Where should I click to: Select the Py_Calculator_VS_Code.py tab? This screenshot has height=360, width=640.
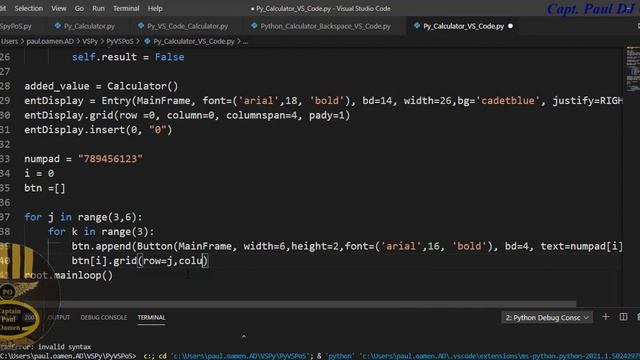click(x=463, y=26)
